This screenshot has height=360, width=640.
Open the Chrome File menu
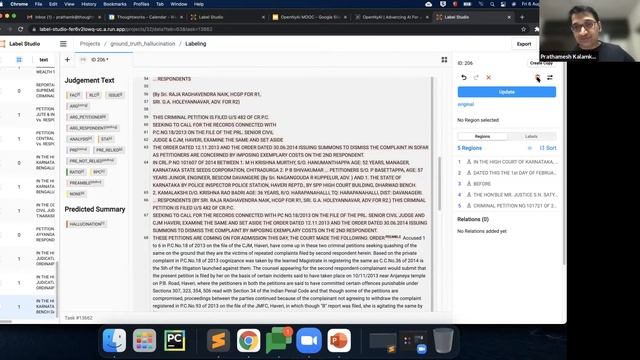pos(38,4)
